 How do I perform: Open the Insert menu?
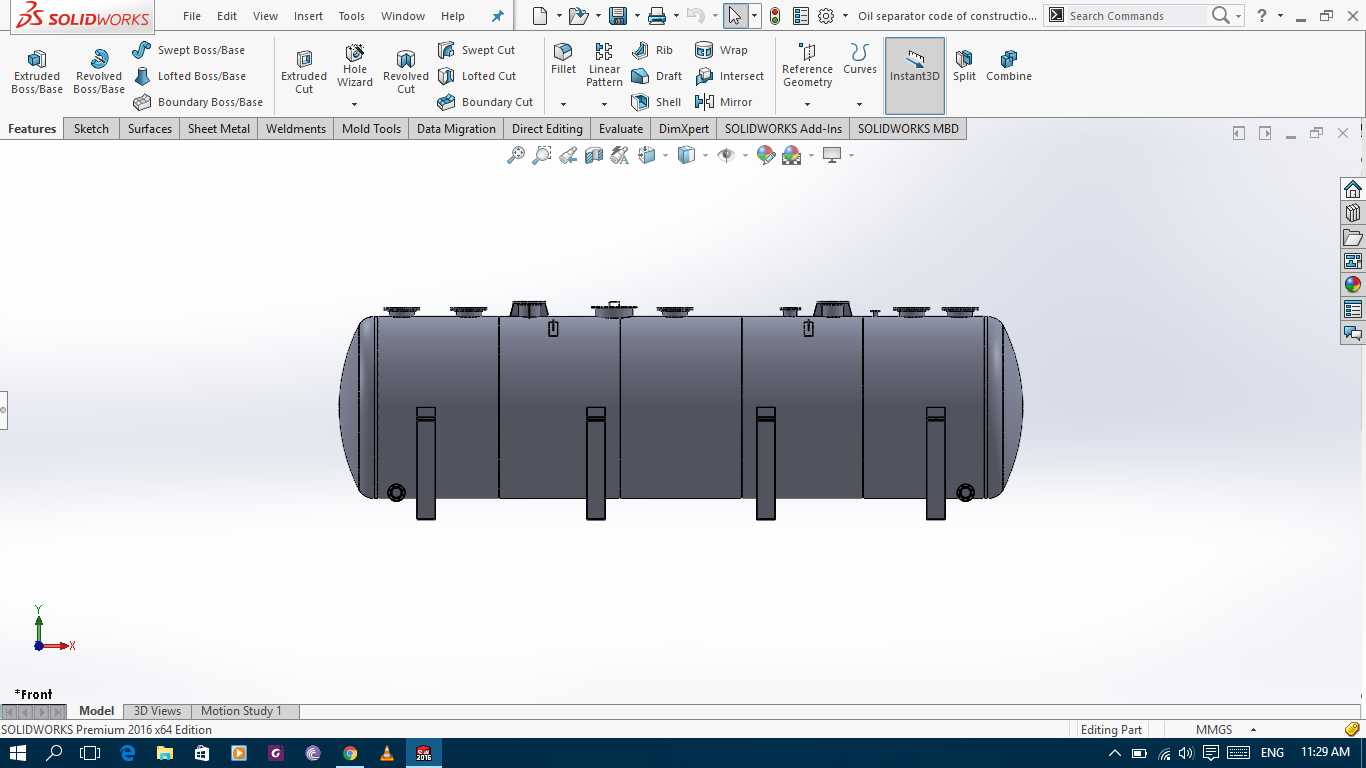tap(308, 16)
